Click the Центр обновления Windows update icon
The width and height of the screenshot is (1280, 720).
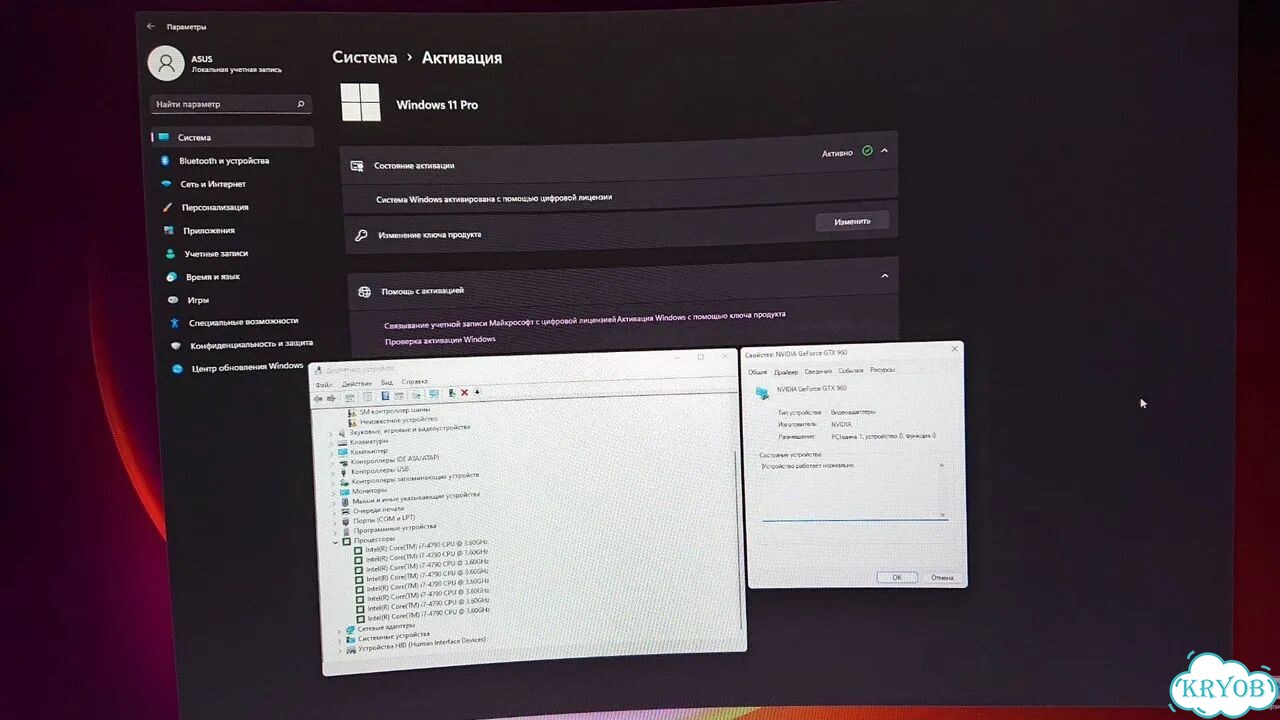pos(178,368)
